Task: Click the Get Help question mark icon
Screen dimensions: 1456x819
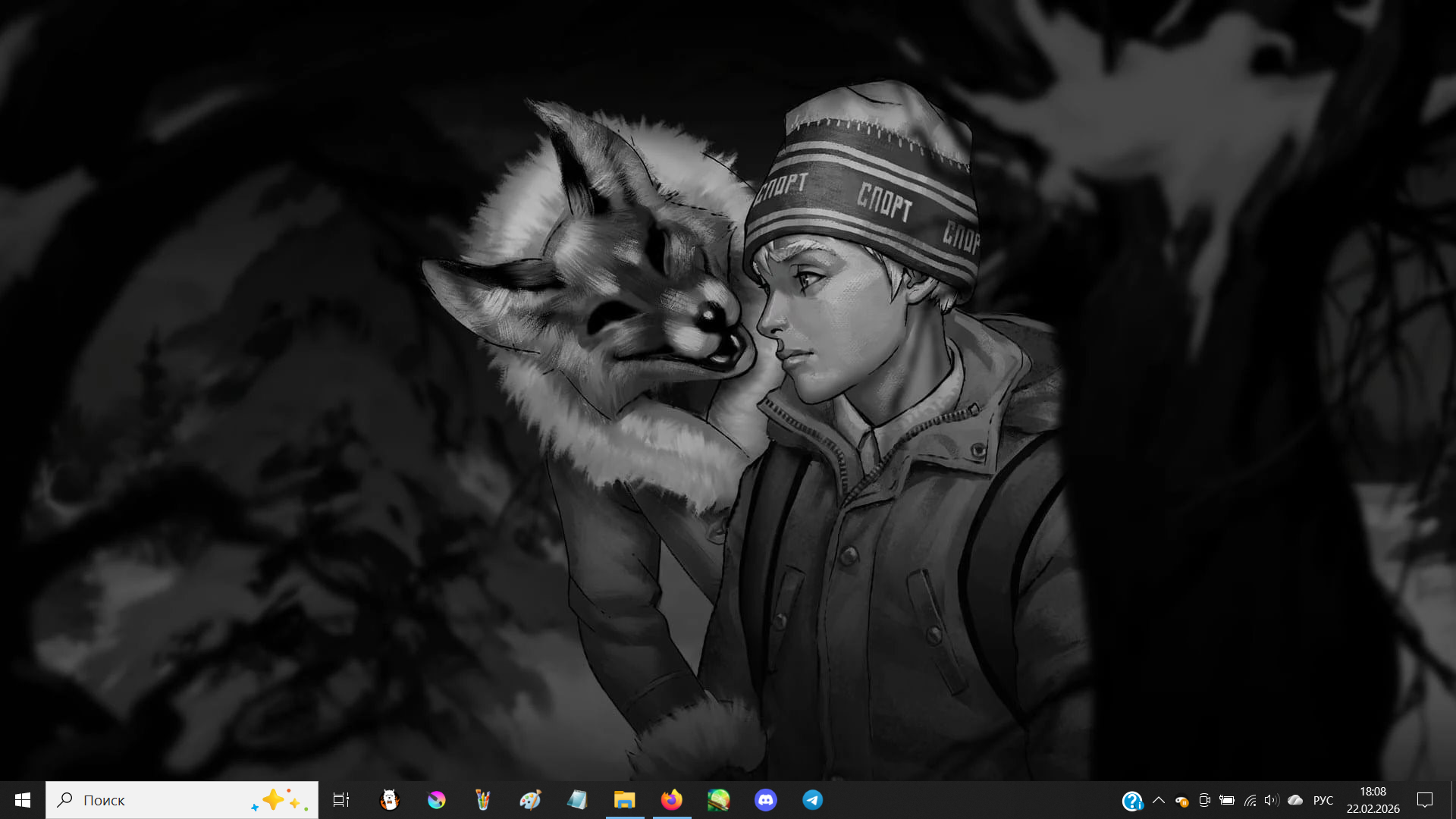Action: [x=1131, y=801]
